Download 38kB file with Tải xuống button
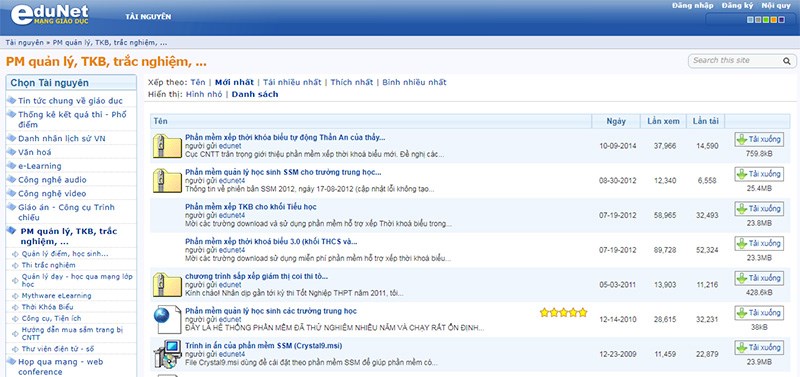 click(759, 313)
